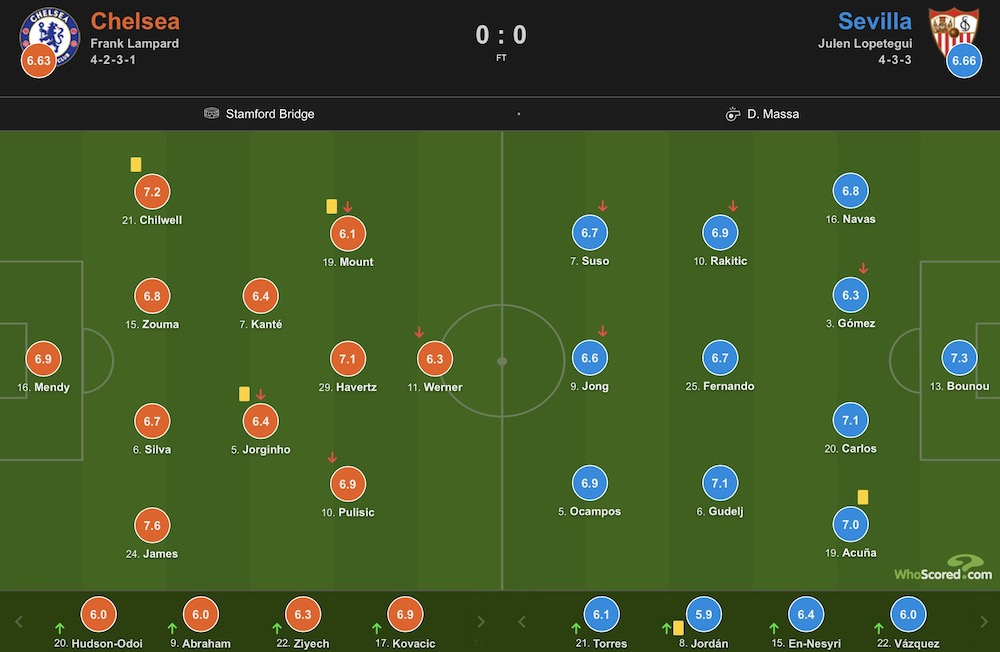Click the referee whistle icon beside D. Massa
The width and height of the screenshot is (1000, 652).
pyautogui.click(x=733, y=114)
